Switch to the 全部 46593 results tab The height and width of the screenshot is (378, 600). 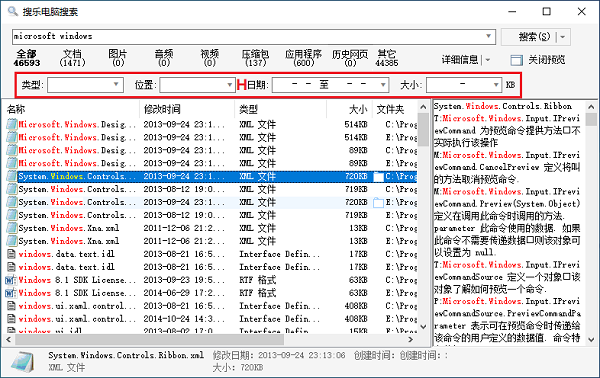point(27,58)
